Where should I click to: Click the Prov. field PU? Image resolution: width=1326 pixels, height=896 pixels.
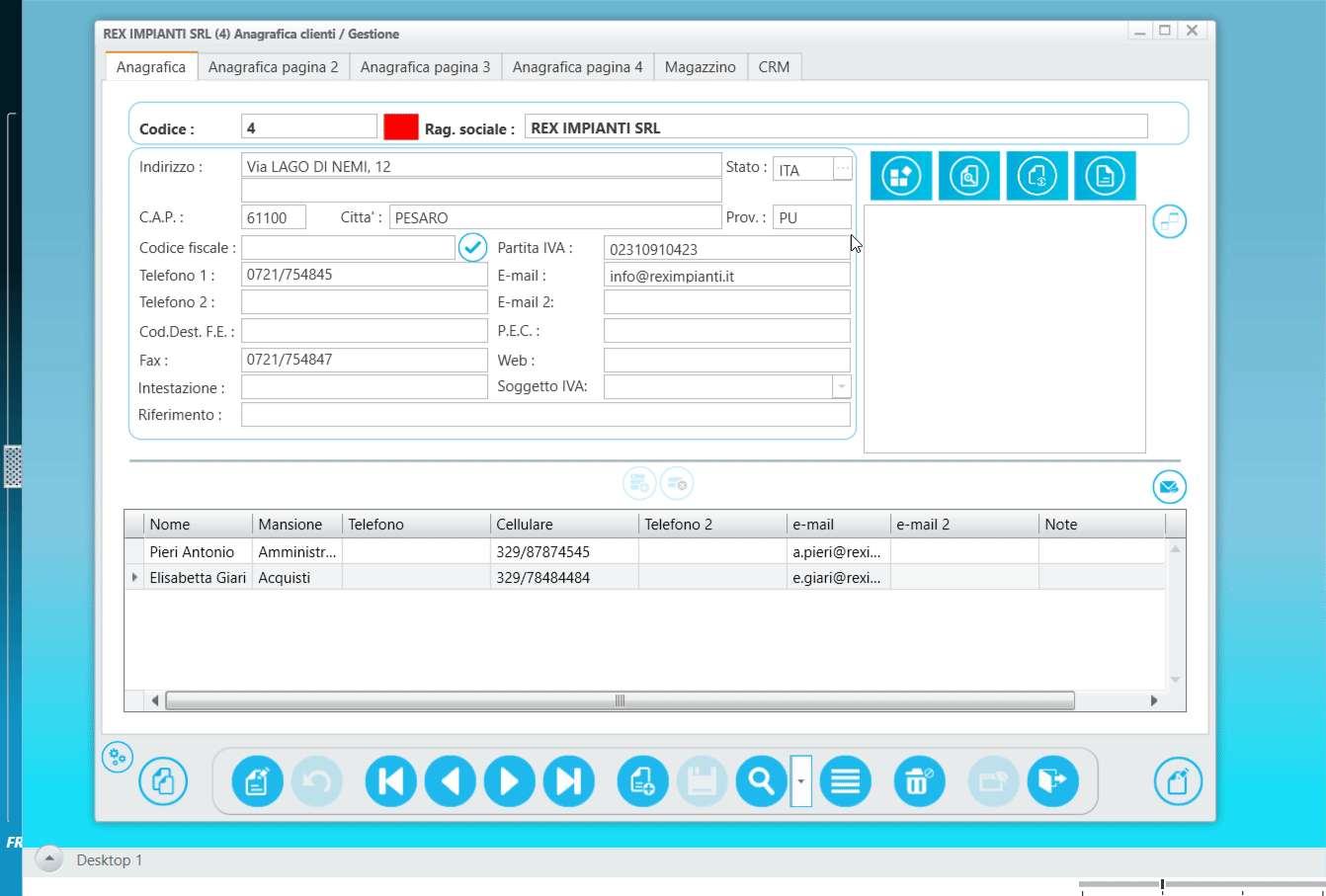click(x=812, y=217)
